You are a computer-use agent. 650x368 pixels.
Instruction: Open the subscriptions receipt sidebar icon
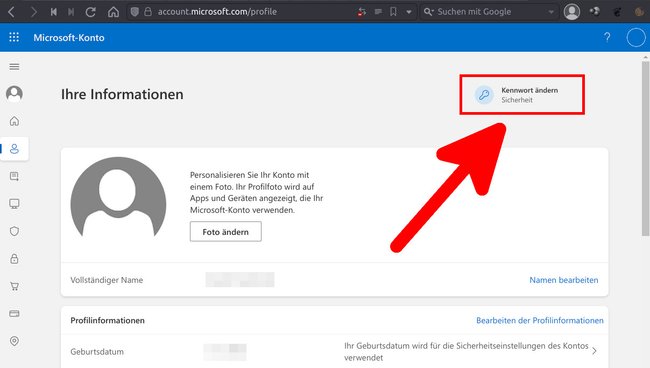[15, 177]
